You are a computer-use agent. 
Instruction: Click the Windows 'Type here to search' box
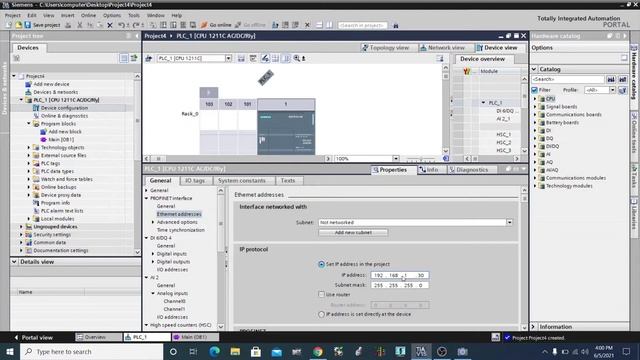click(91, 351)
